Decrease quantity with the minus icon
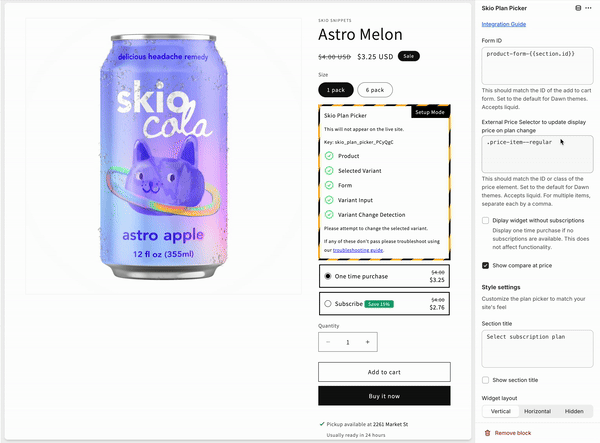The width and height of the screenshot is (600, 443). (328, 342)
